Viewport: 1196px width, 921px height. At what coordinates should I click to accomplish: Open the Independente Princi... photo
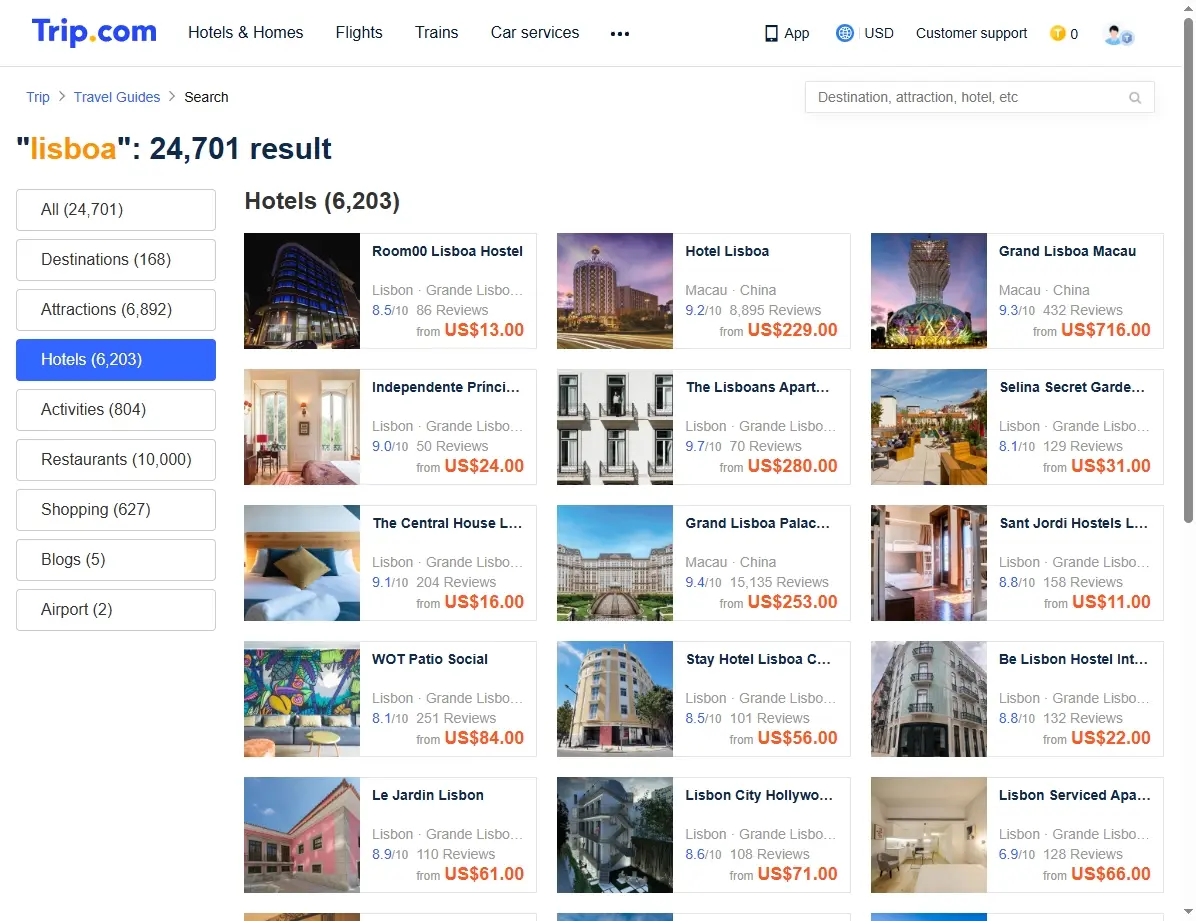(x=302, y=427)
